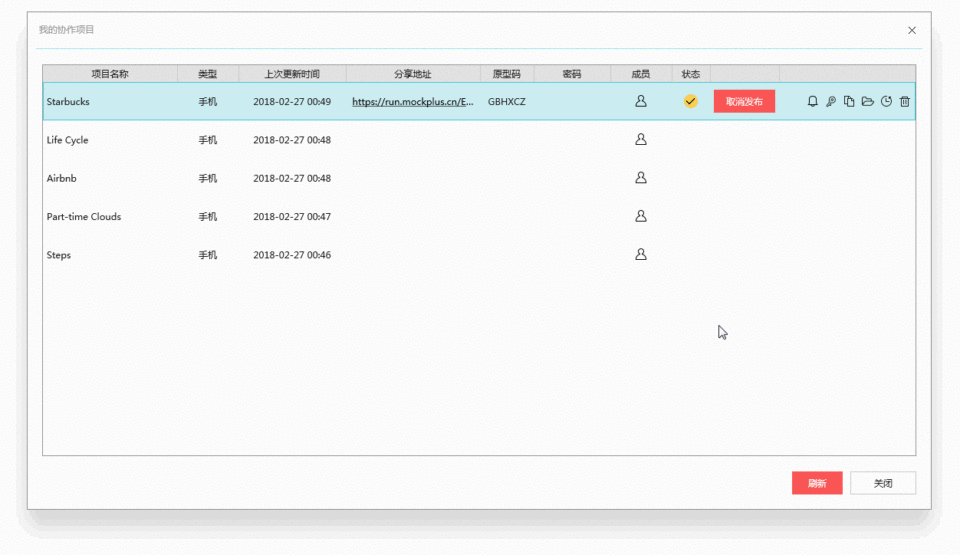Click the 密码 column header
Viewport: 960px width, 555px height.
coord(572,74)
